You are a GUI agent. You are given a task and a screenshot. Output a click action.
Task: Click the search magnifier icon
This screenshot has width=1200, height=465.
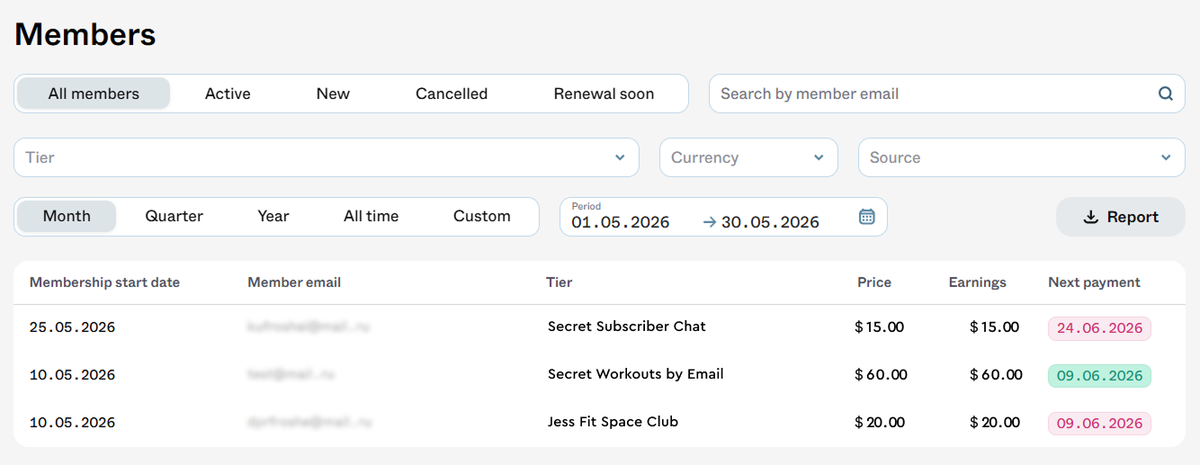coord(1165,94)
